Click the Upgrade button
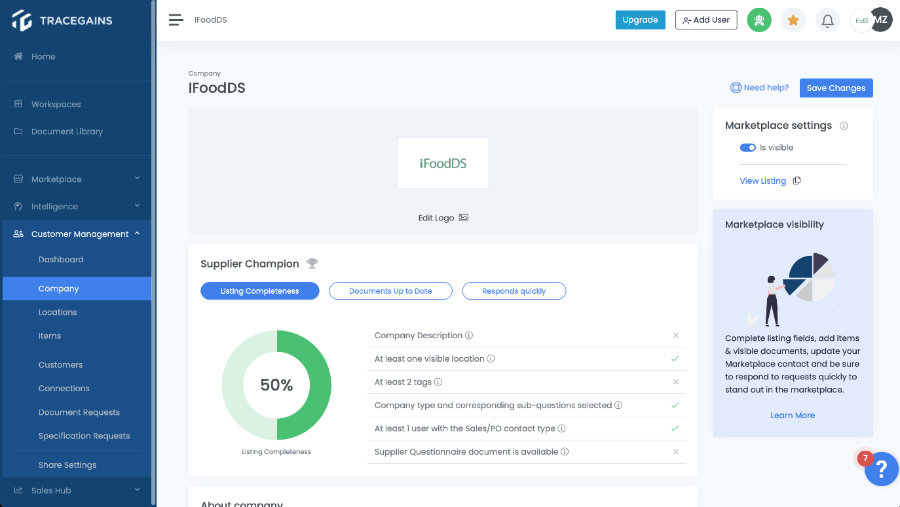The width and height of the screenshot is (900, 507). [640, 20]
